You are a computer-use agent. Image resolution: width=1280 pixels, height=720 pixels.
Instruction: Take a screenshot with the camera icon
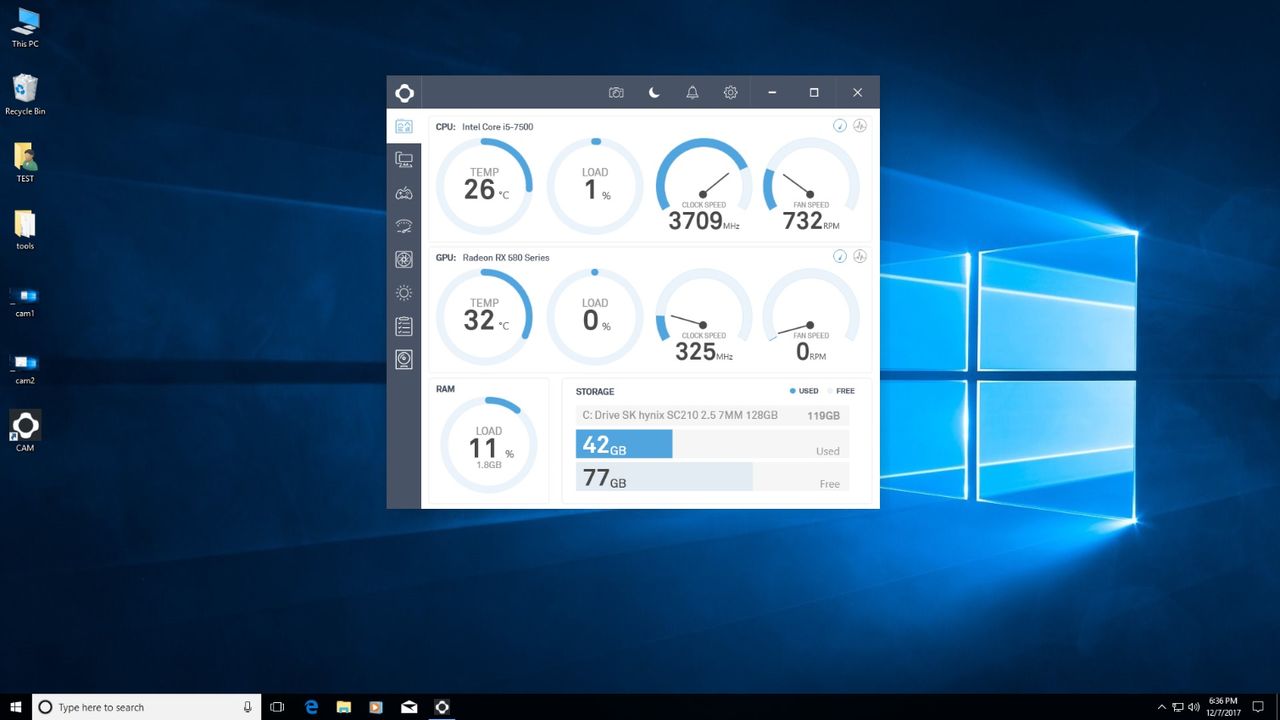click(x=616, y=93)
